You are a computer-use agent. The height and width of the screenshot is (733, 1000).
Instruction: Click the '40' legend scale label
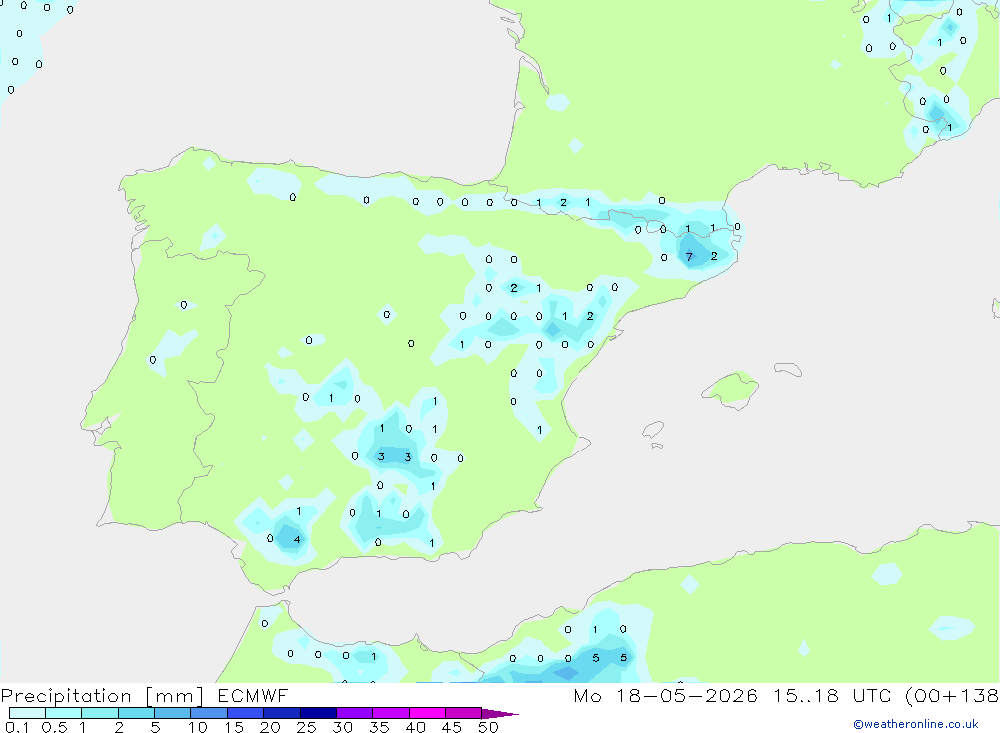415,727
